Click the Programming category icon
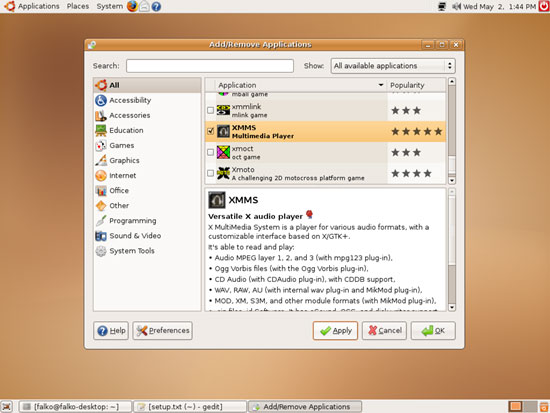 pos(101,221)
